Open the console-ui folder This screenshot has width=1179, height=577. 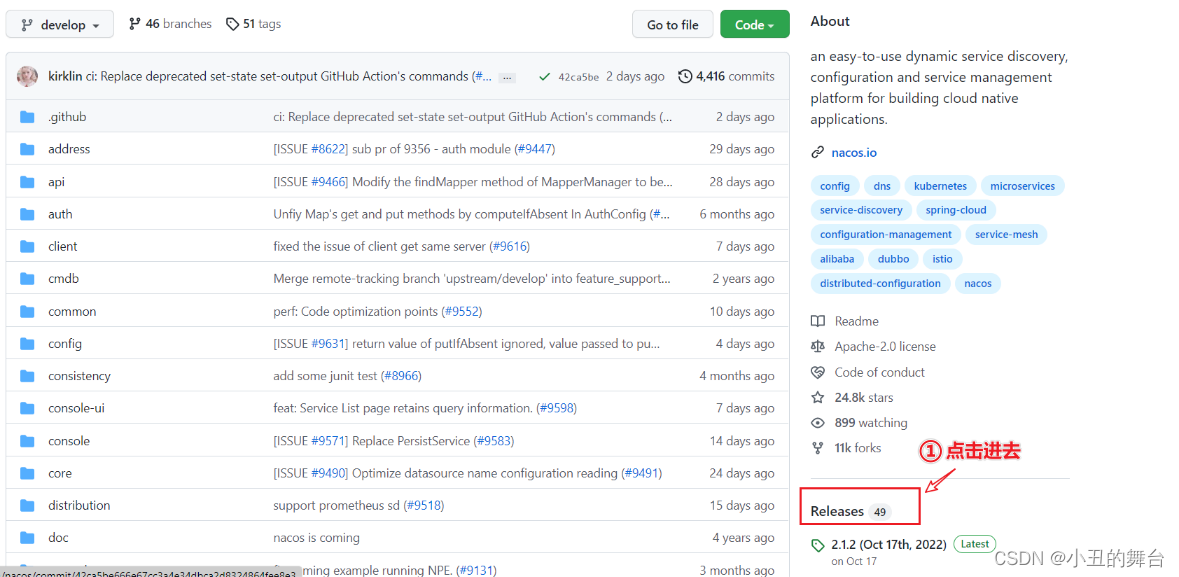coord(76,408)
